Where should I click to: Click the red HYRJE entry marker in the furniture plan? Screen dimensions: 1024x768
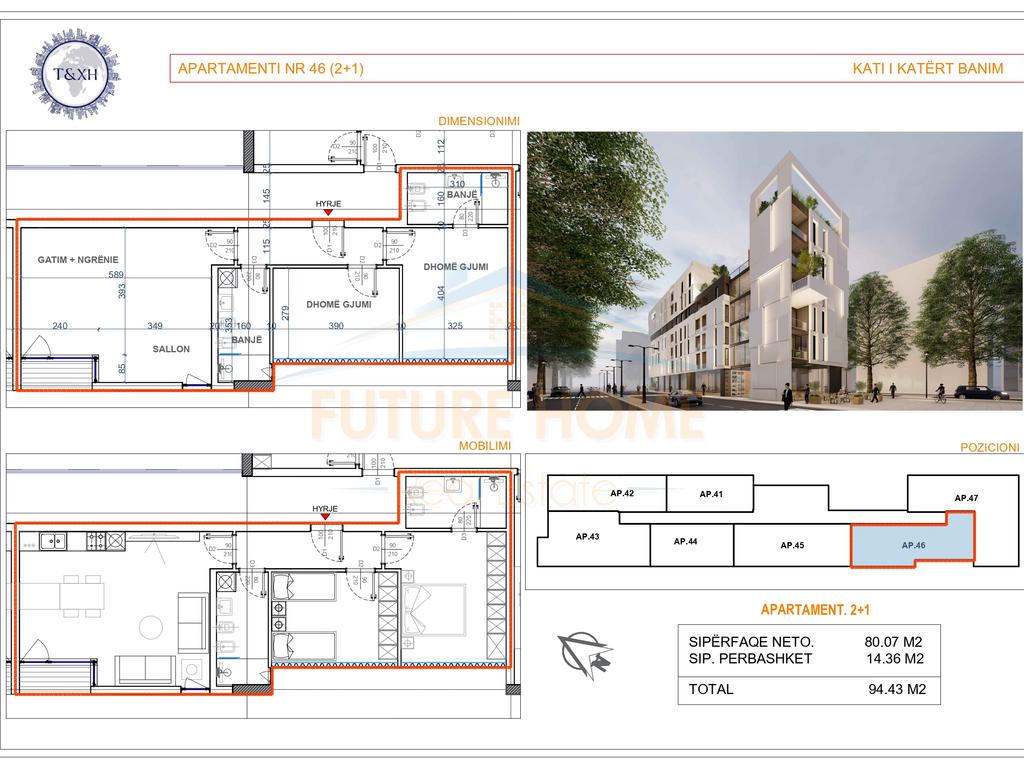327,518
